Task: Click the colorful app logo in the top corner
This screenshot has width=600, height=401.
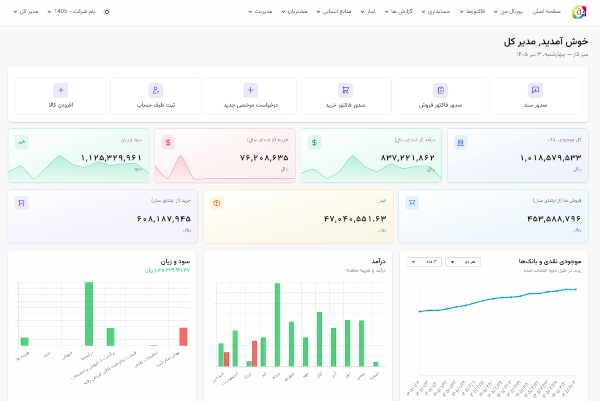Action: coord(579,12)
